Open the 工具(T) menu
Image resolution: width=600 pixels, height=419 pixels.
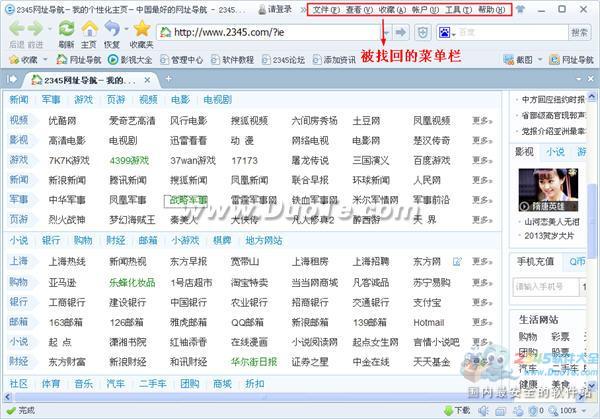click(x=458, y=10)
